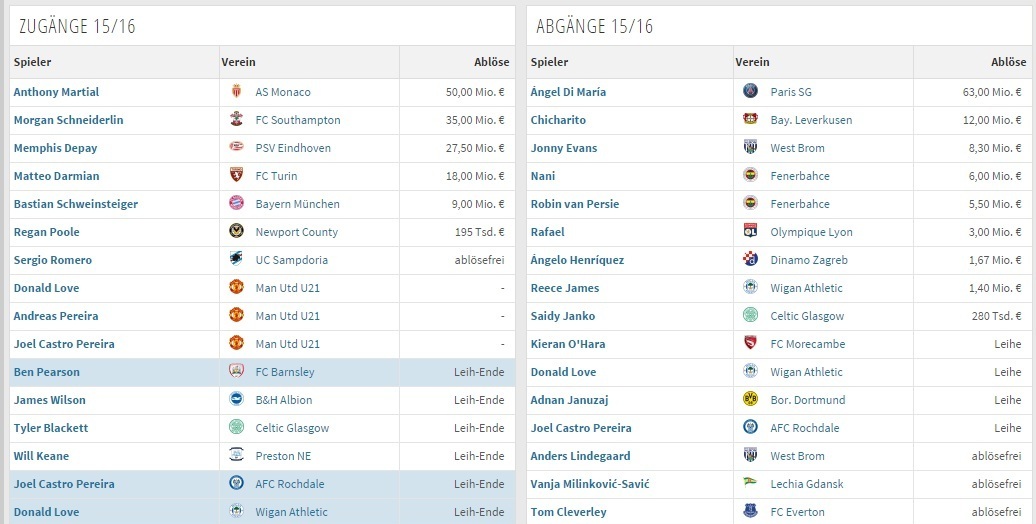
Task: Click the Bay. Leverkusen crest icon
Action: point(751,120)
